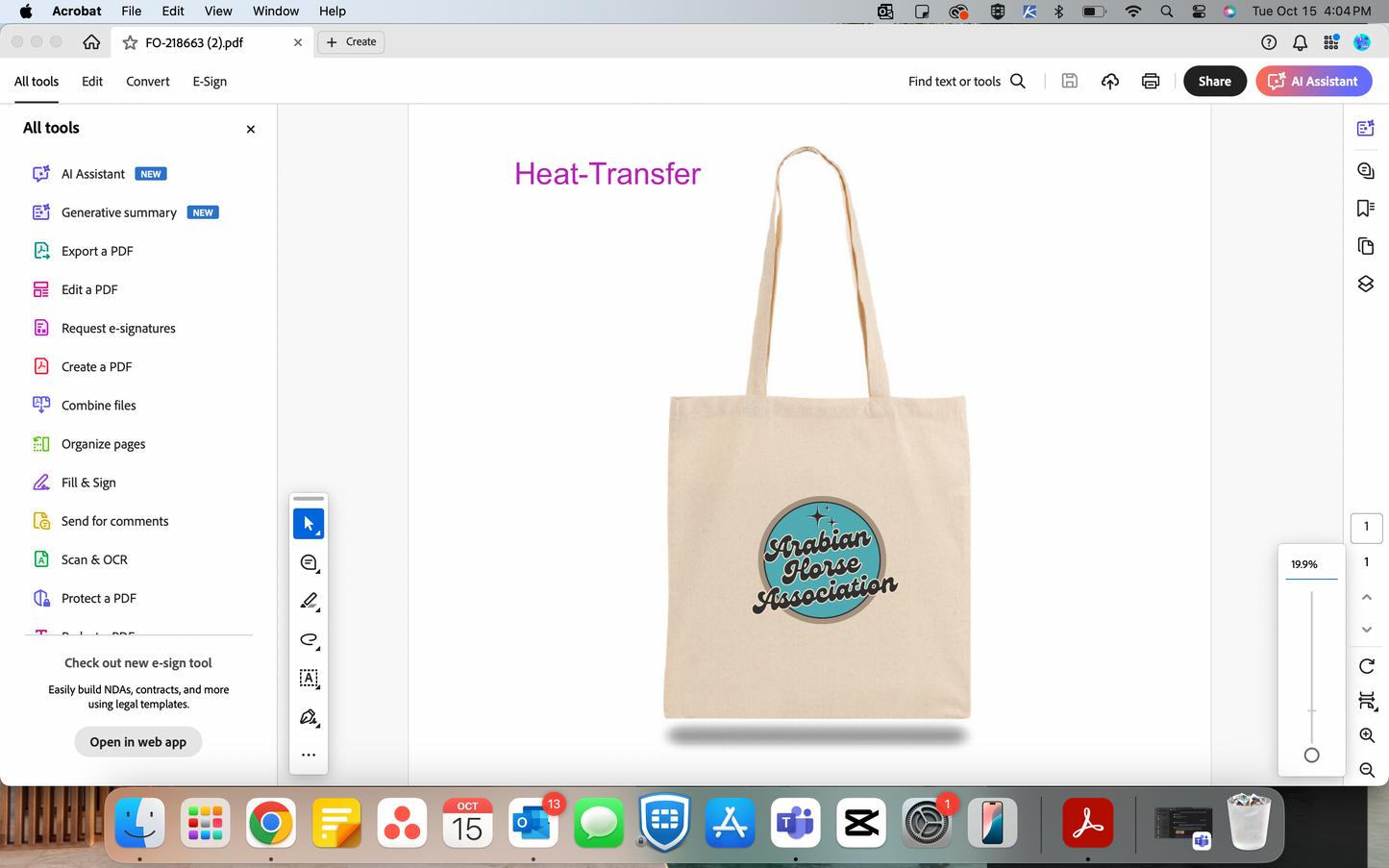Switch to the E-Sign tab
The image size is (1389, 868).
210,82
